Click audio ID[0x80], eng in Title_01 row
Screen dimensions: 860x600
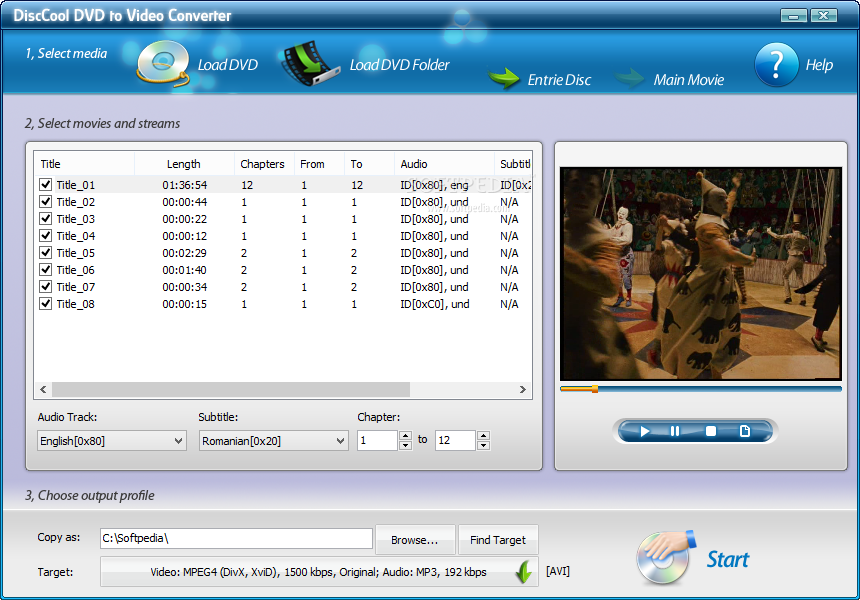point(434,185)
